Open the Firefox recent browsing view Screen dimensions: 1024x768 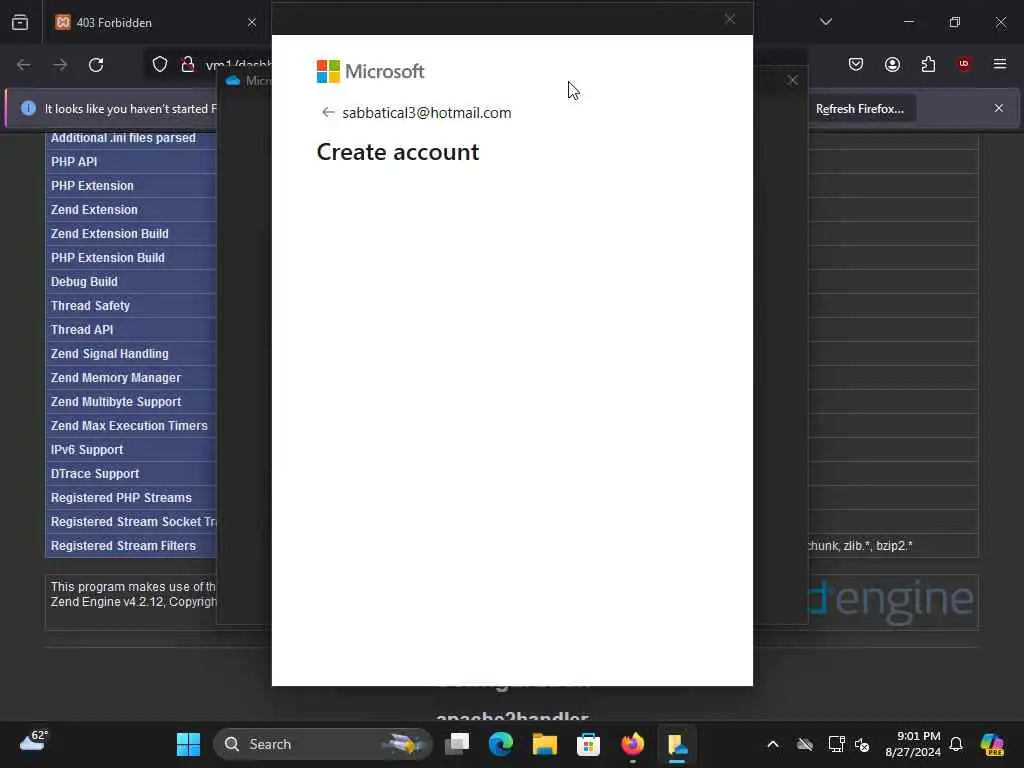20,22
